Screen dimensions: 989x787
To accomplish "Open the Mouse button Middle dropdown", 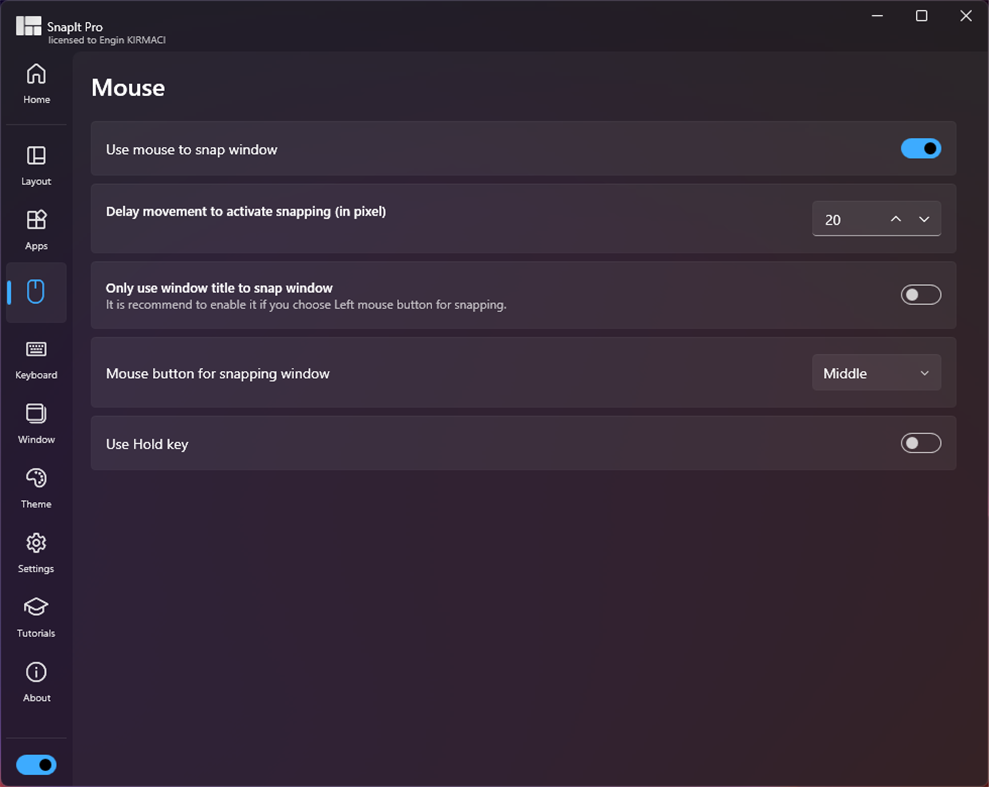I will pyautogui.click(x=876, y=373).
